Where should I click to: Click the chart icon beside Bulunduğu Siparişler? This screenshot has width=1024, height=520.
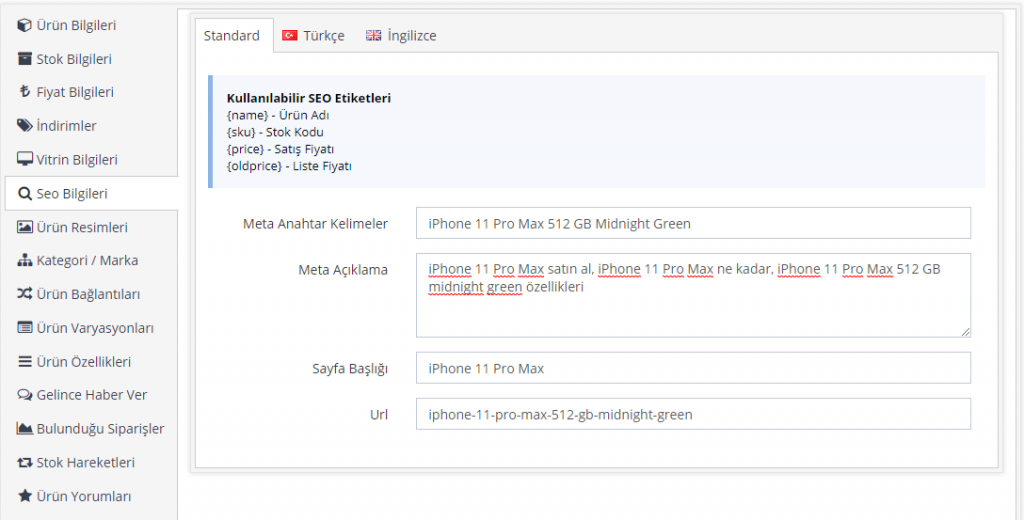pos(25,429)
